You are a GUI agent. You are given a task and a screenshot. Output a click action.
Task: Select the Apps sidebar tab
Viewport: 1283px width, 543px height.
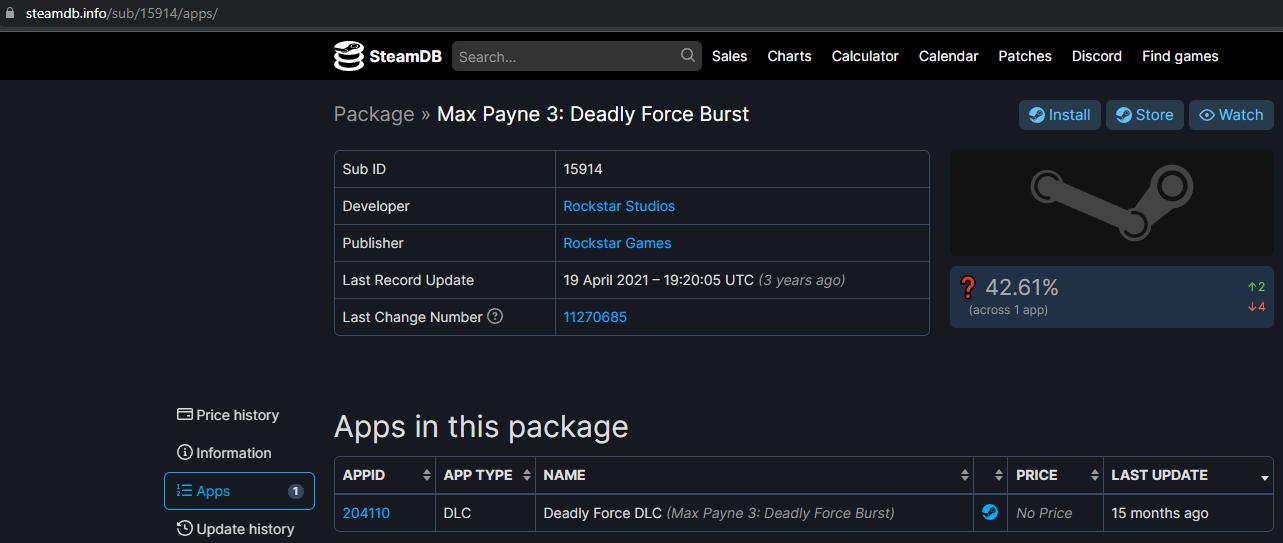coord(239,491)
